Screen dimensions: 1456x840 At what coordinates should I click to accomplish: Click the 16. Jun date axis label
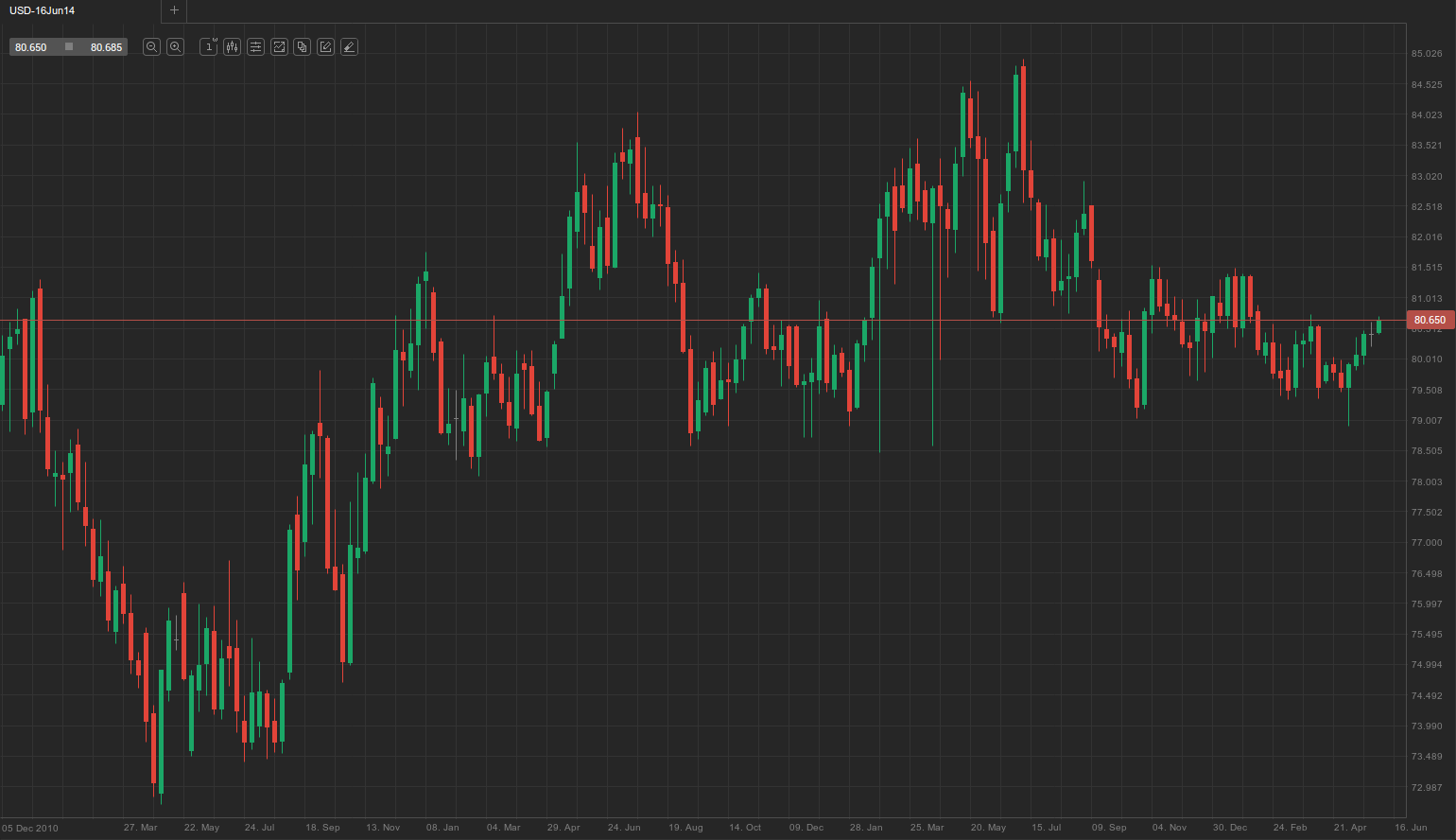click(x=1411, y=828)
